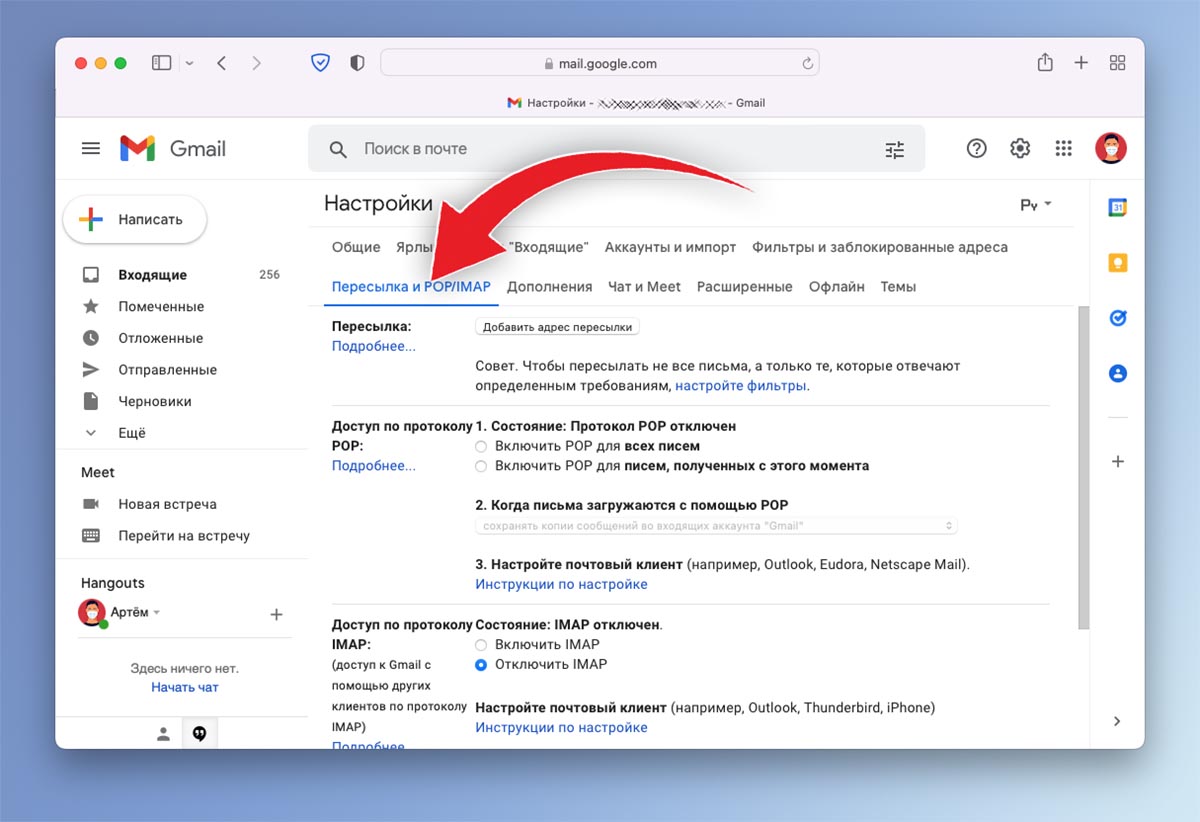Image resolution: width=1200 pixels, height=822 pixels.
Task: Open the Офлайн settings tab
Action: coord(836,287)
